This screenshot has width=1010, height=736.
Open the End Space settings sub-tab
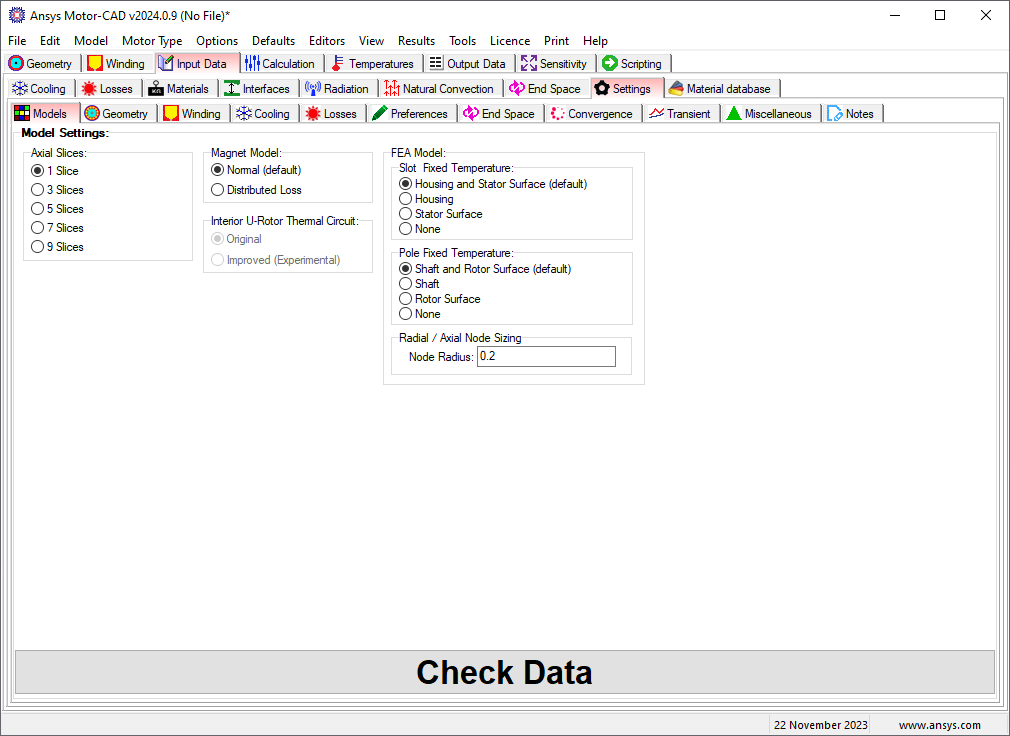pos(500,113)
